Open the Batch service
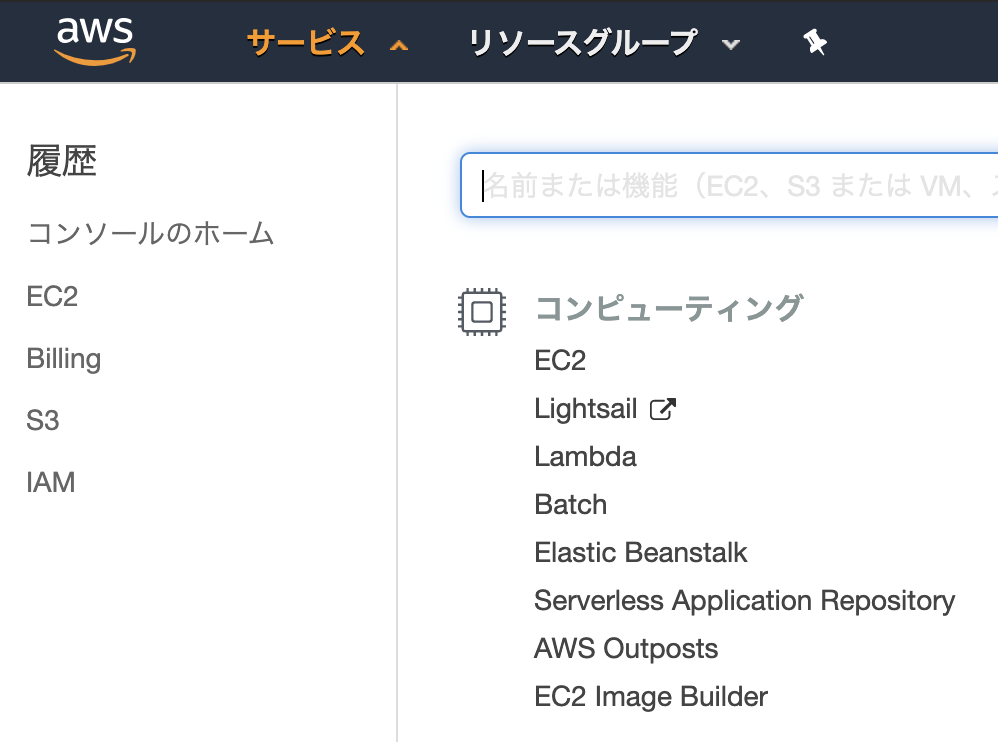The height and width of the screenshot is (742, 998). click(x=570, y=504)
